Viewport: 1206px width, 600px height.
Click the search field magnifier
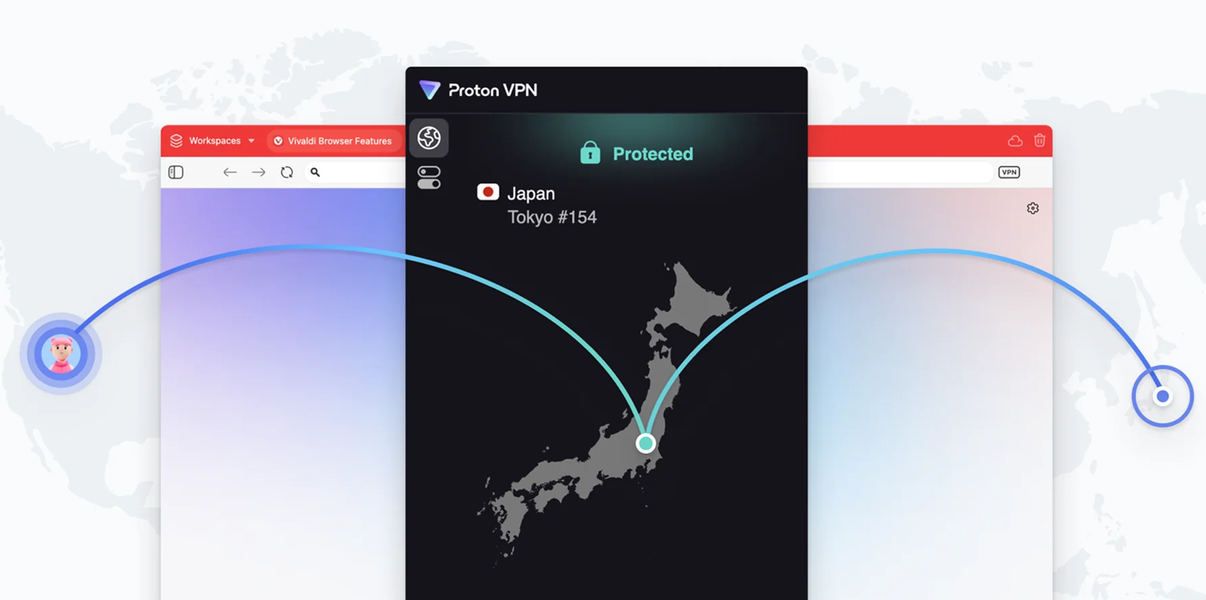(315, 172)
